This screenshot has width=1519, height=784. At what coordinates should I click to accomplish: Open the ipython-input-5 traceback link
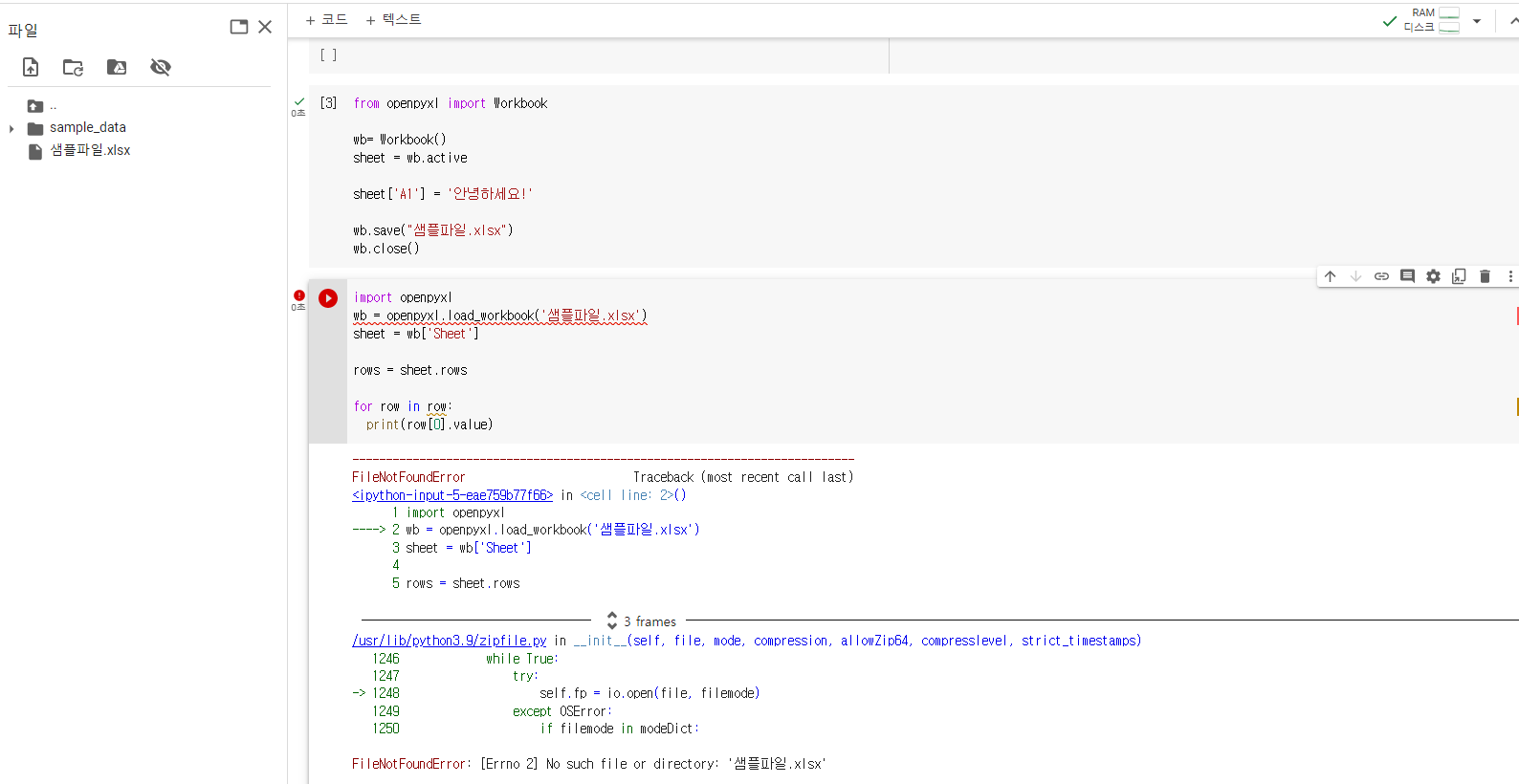(x=452, y=495)
